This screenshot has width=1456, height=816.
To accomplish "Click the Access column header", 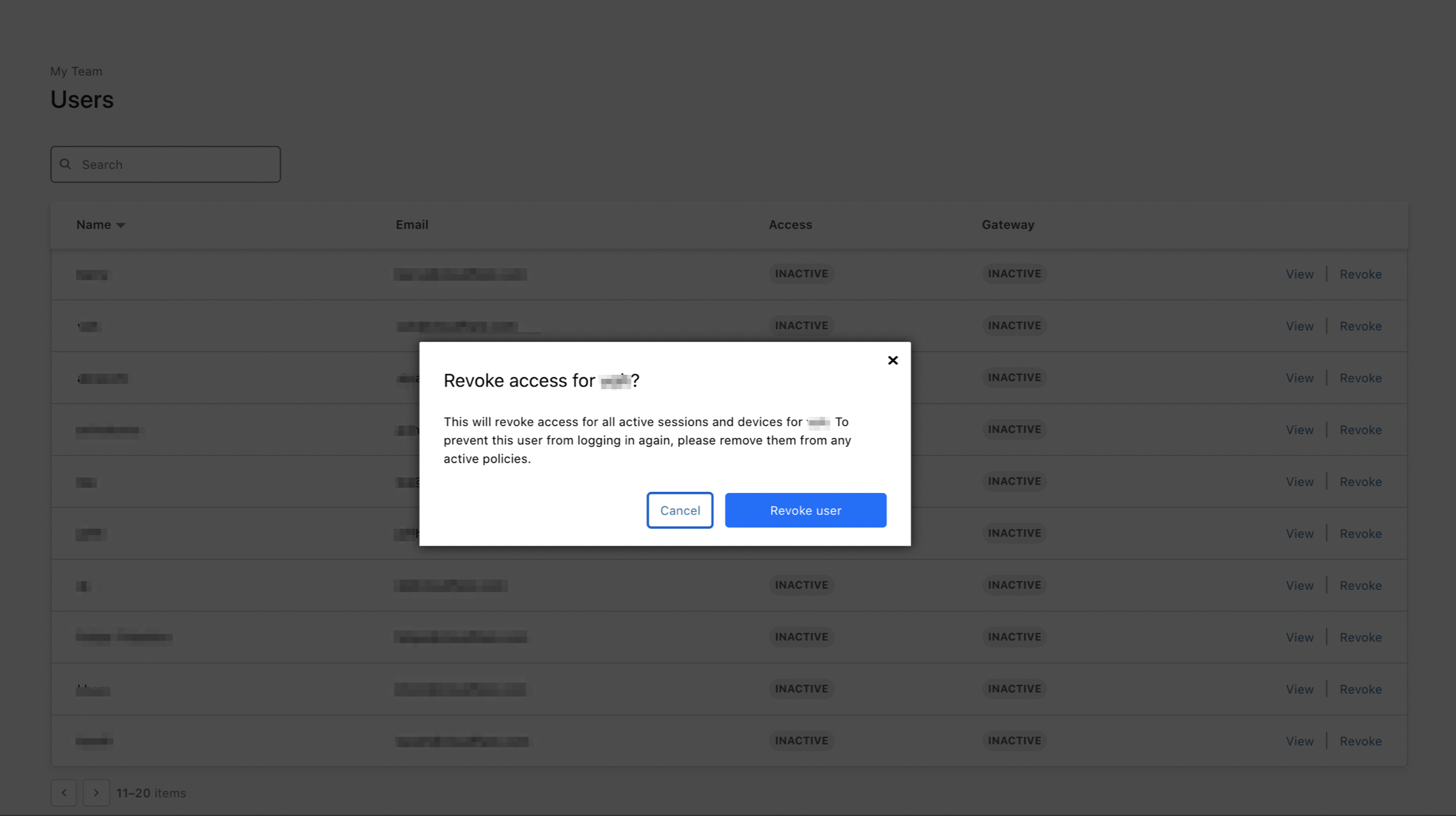I will point(790,223).
